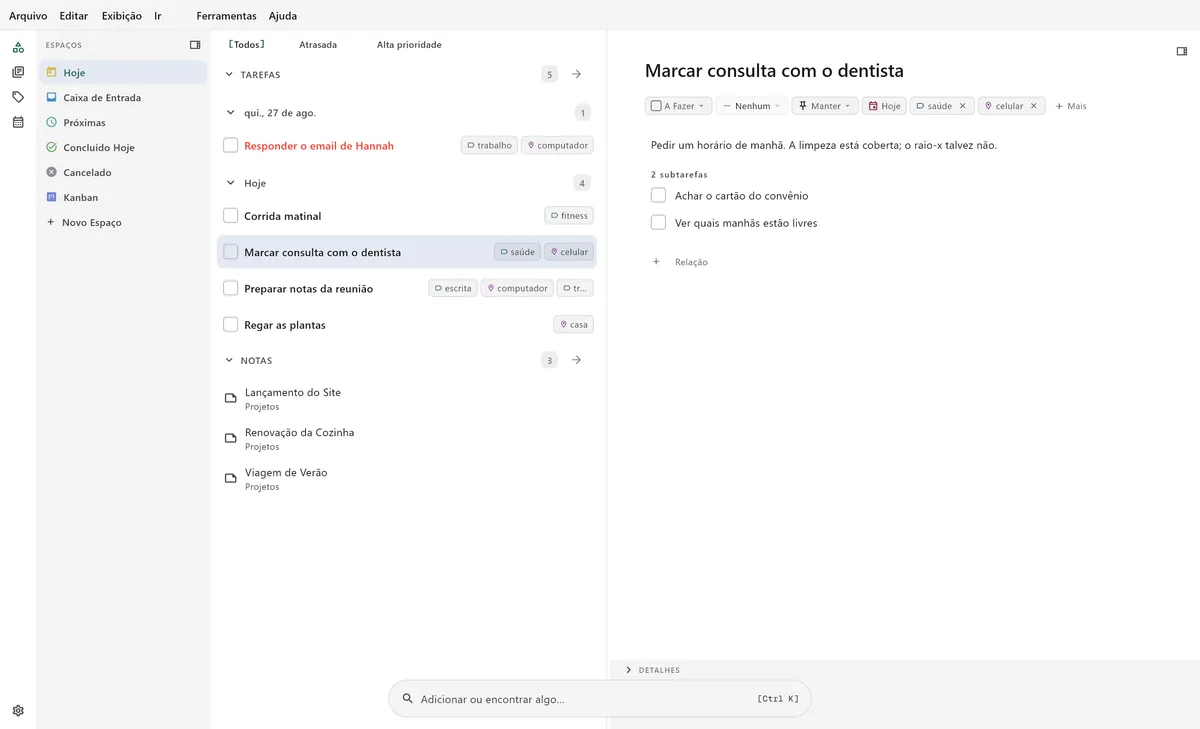Click trabalho tag on Hannah email task
This screenshot has height=729, width=1200.
click(x=488, y=146)
